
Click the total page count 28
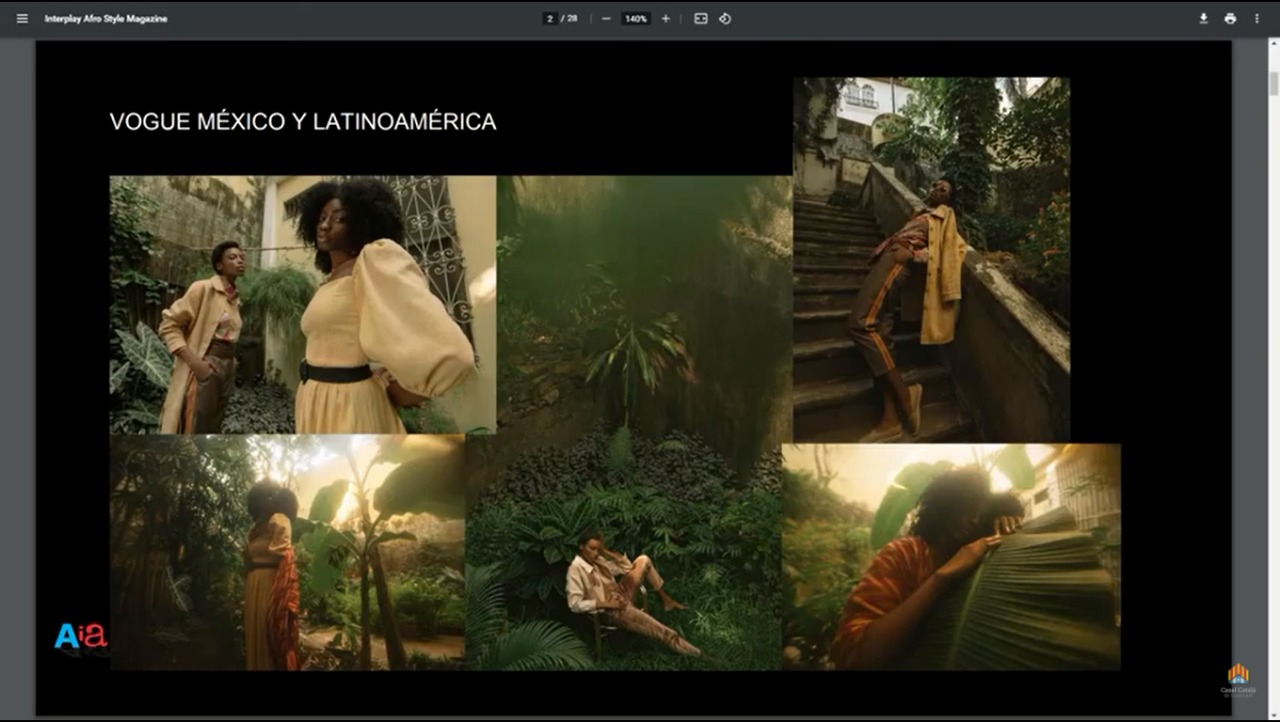click(x=572, y=18)
